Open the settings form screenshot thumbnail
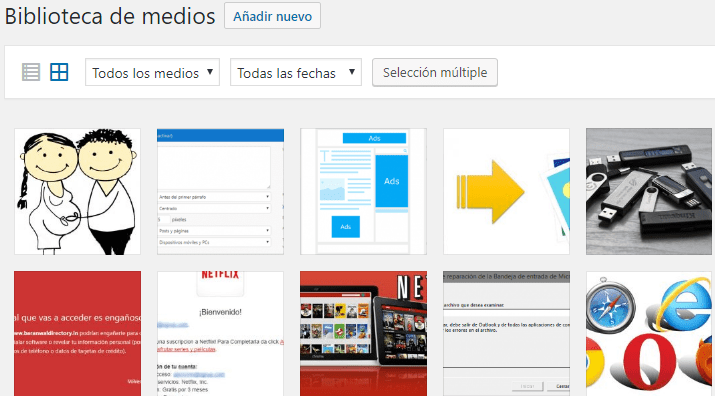This screenshot has height=396, width=715. (x=220, y=192)
